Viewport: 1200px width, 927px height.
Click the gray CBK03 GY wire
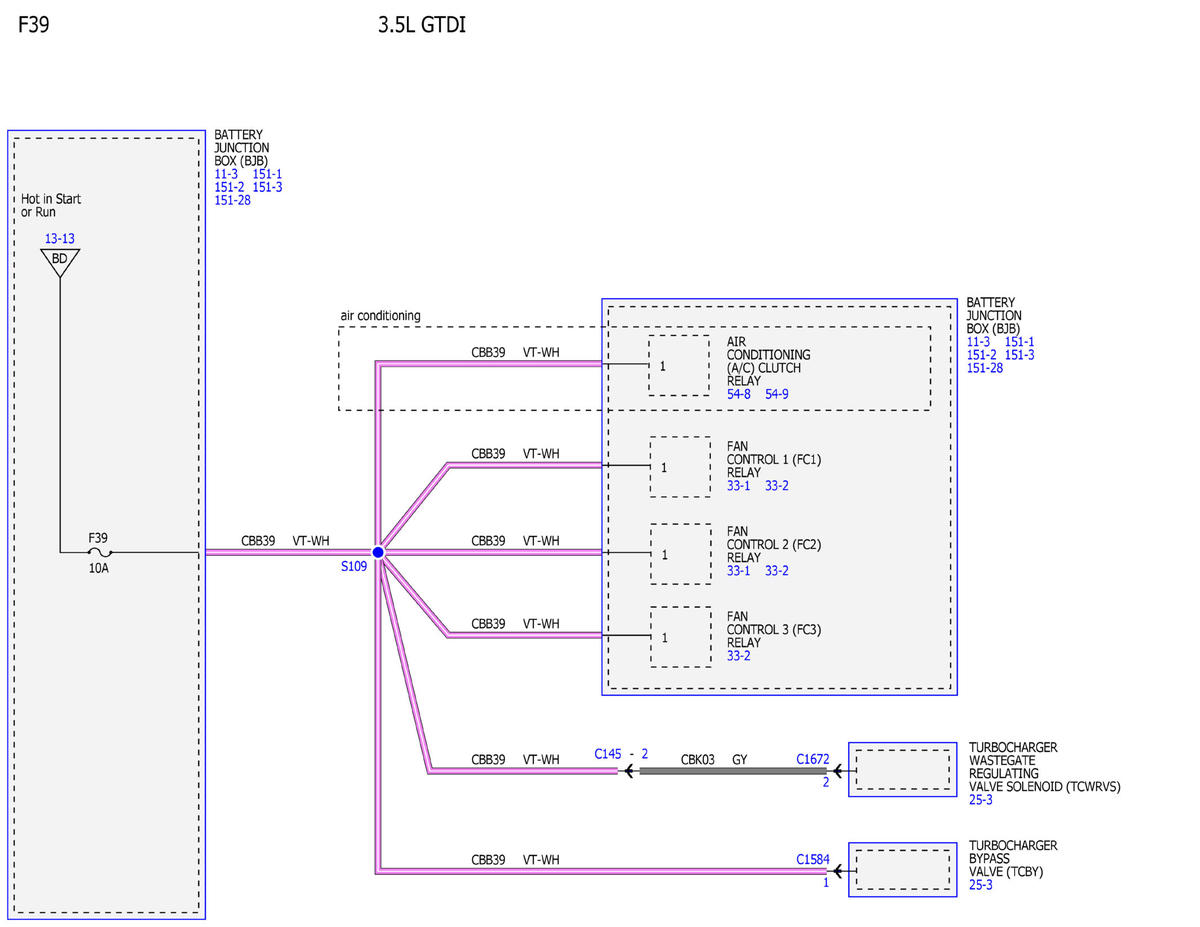tap(733, 771)
